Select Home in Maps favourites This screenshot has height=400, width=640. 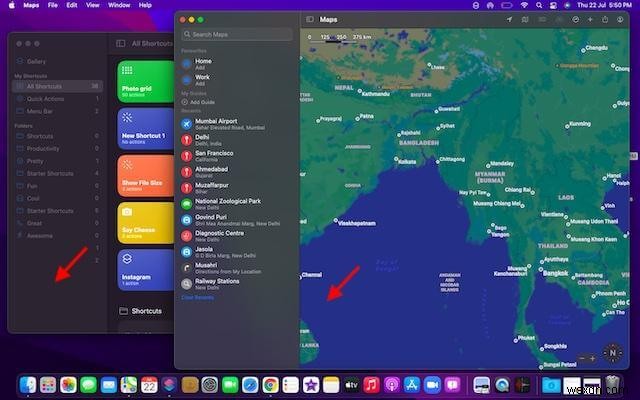pos(237,64)
